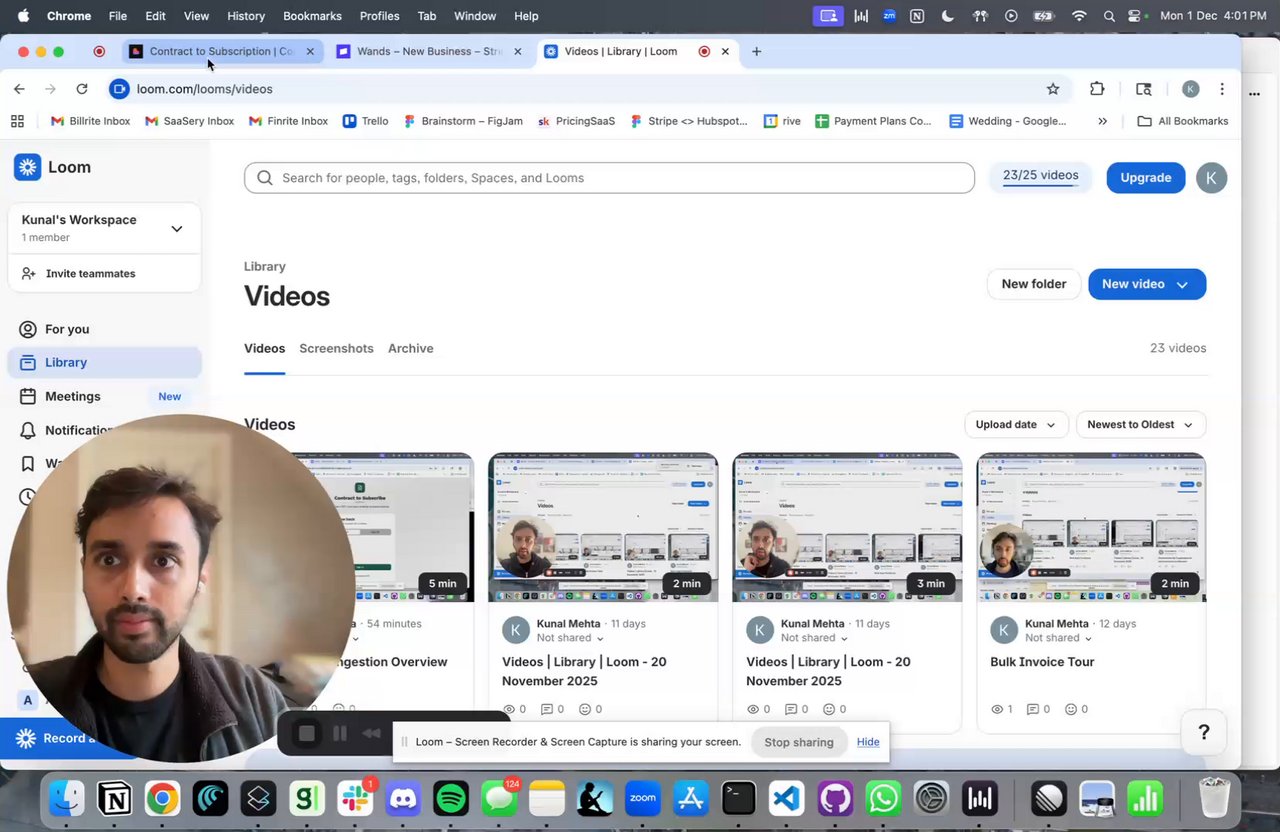This screenshot has height=832, width=1280.
Task: Open Visual Studio Code from the Dock
Action: click(787, 798)
